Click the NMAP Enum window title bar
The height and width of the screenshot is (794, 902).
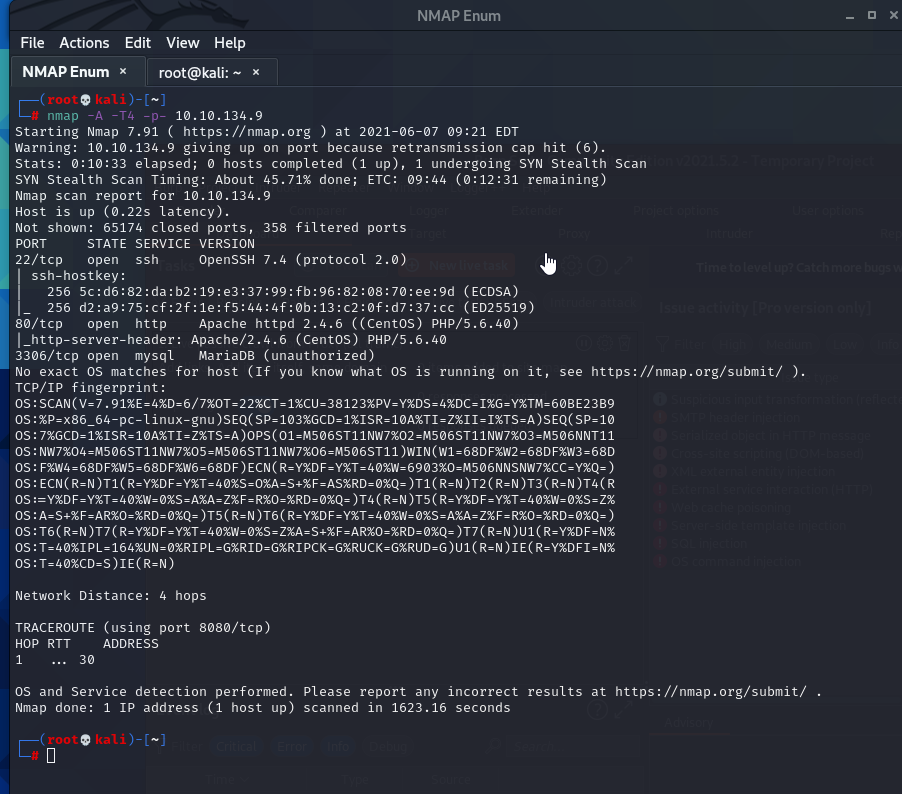pos(450,15)
